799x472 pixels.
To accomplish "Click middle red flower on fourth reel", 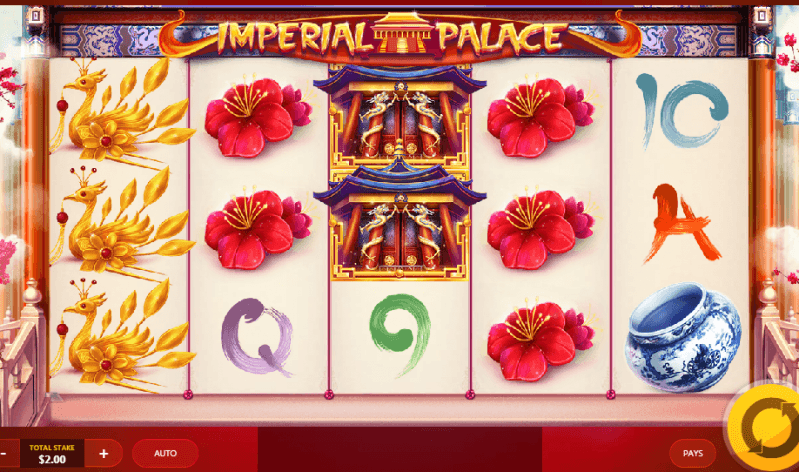I will [540, 228].
